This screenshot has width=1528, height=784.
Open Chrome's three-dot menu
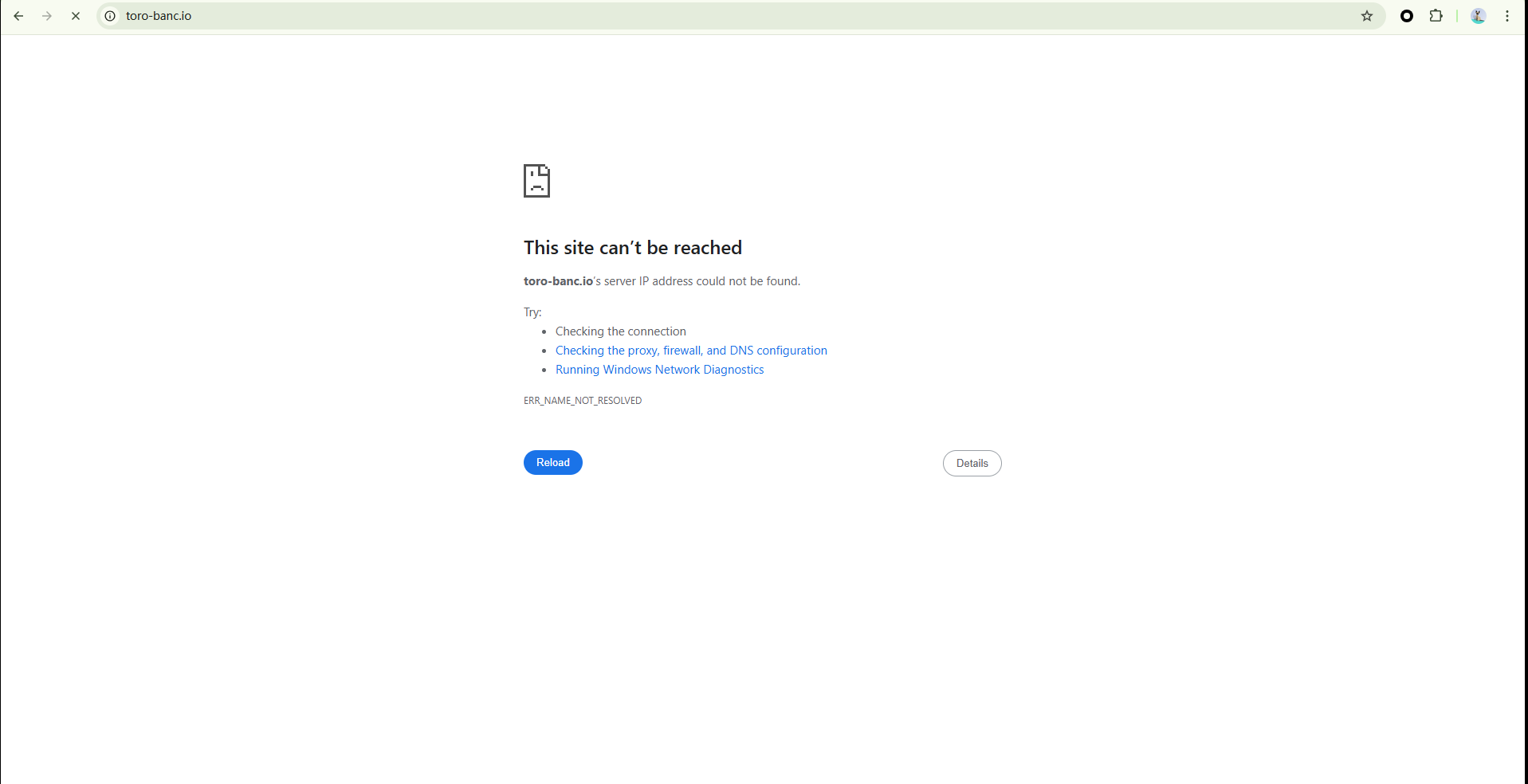click(1507, 16)
